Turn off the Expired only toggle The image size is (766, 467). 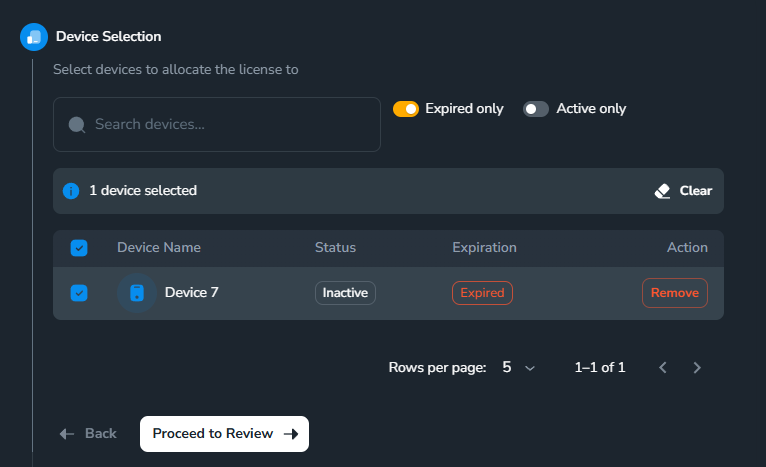pyautogui.click(x=406, y=109)
